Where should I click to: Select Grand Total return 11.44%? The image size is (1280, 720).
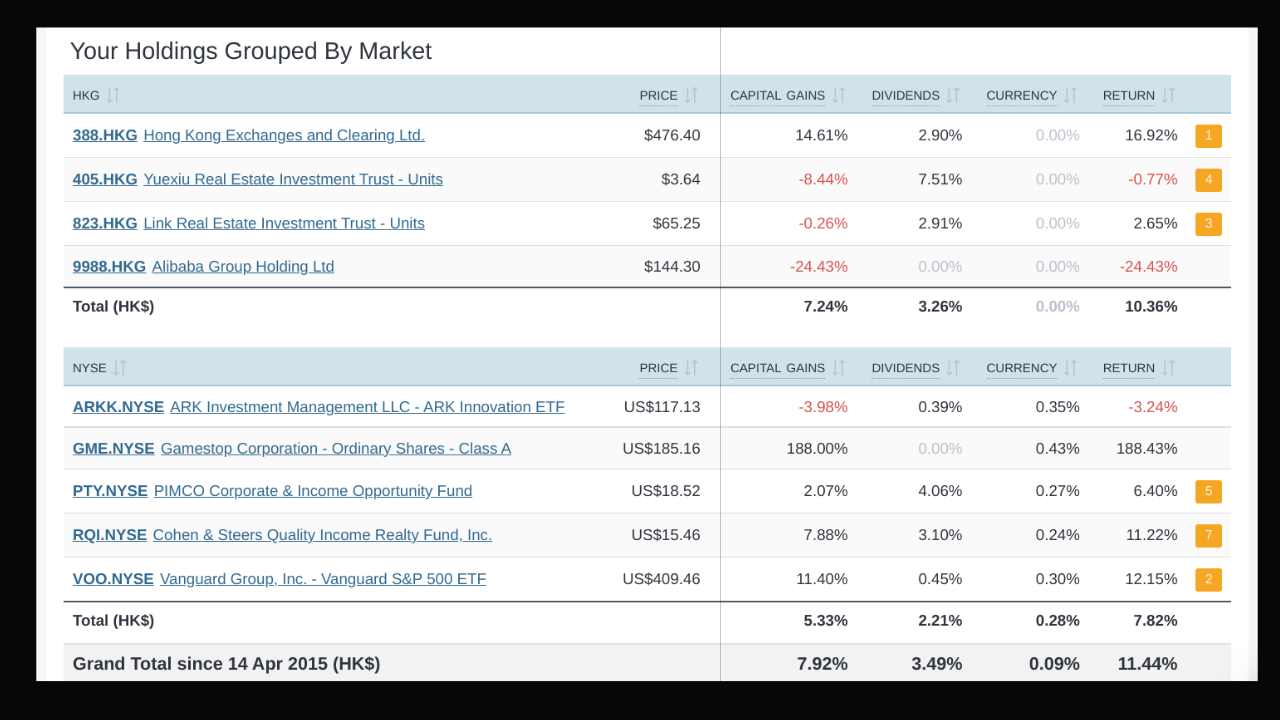pos(1148,664)
